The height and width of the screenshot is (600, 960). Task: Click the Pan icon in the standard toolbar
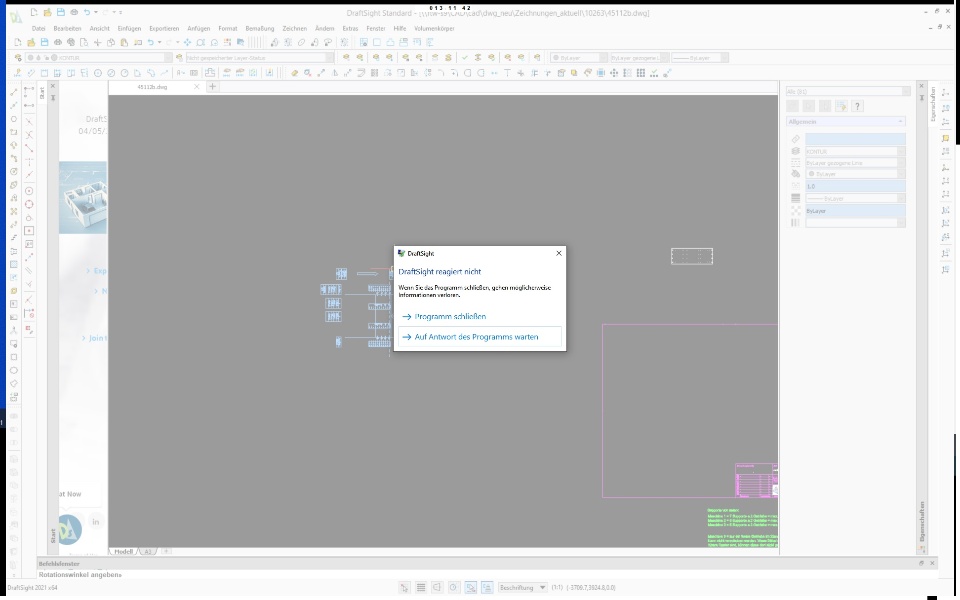click(187, 42)
